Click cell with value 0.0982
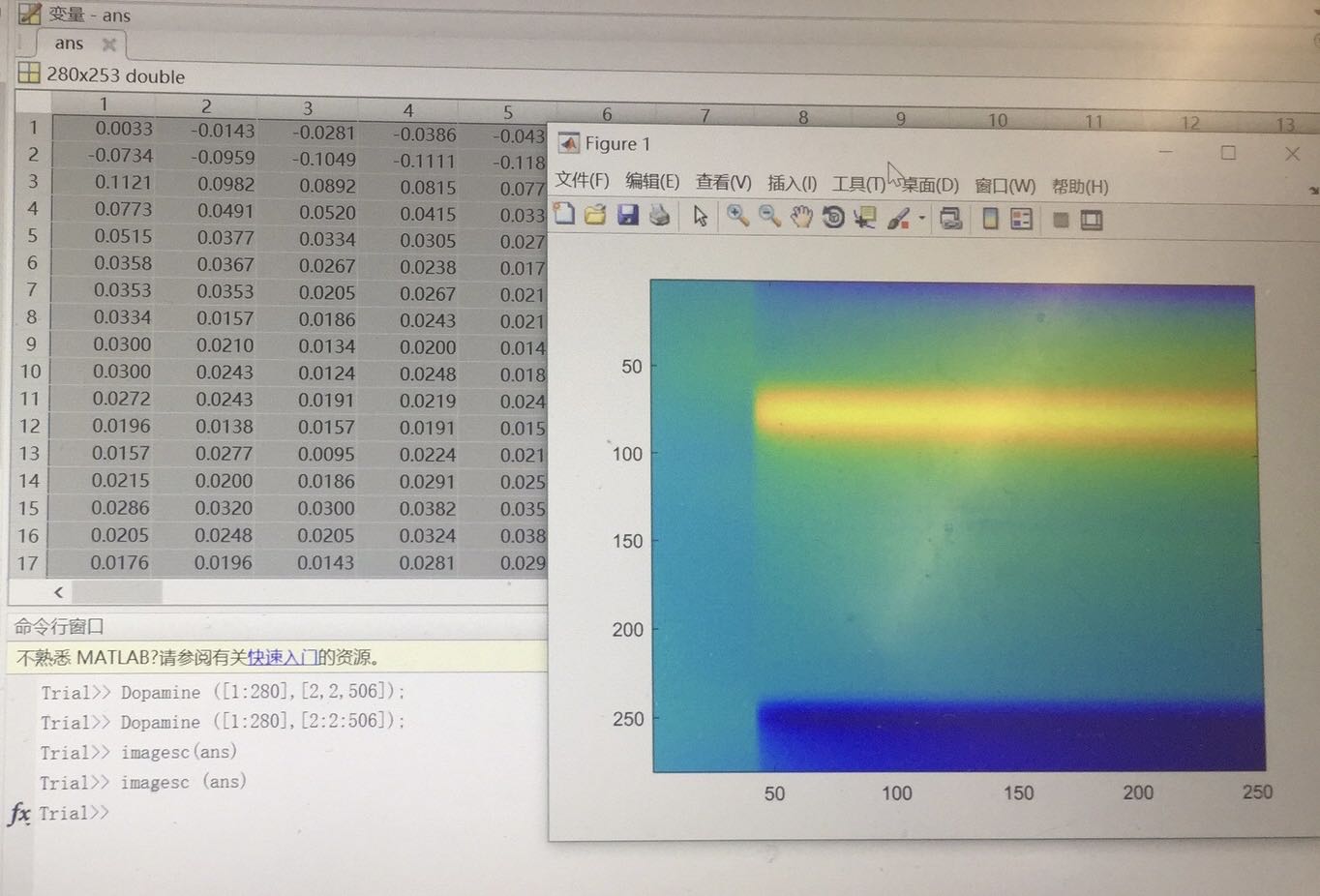 225,184
